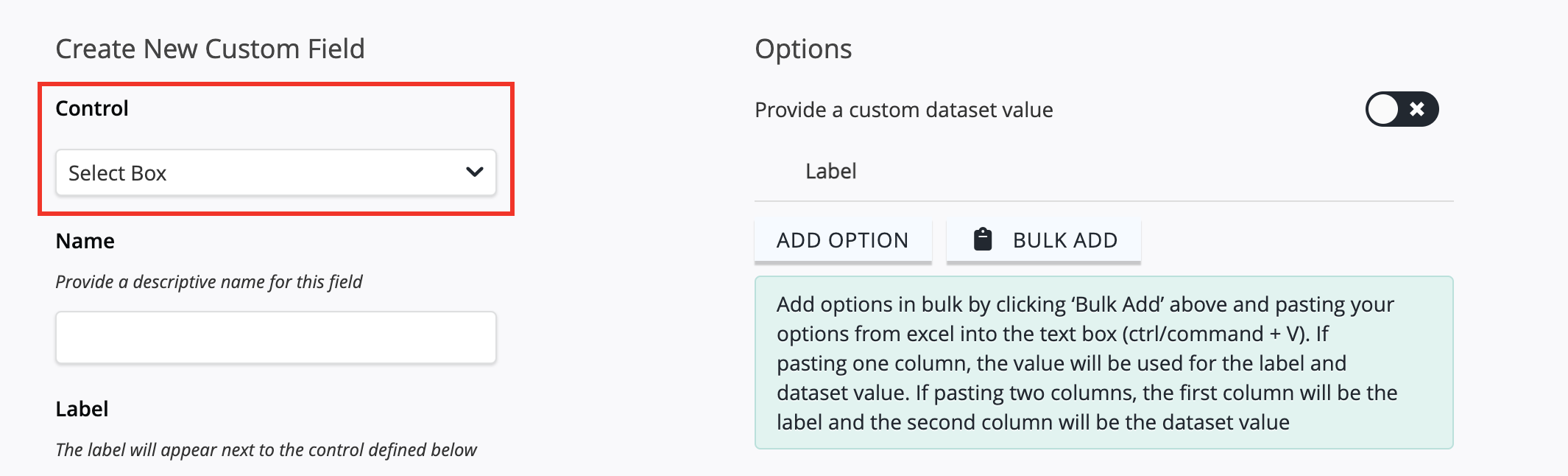The image size is (1568, 476).
Task: Focus the empty Name input field
Action: (x=276, y=337)
